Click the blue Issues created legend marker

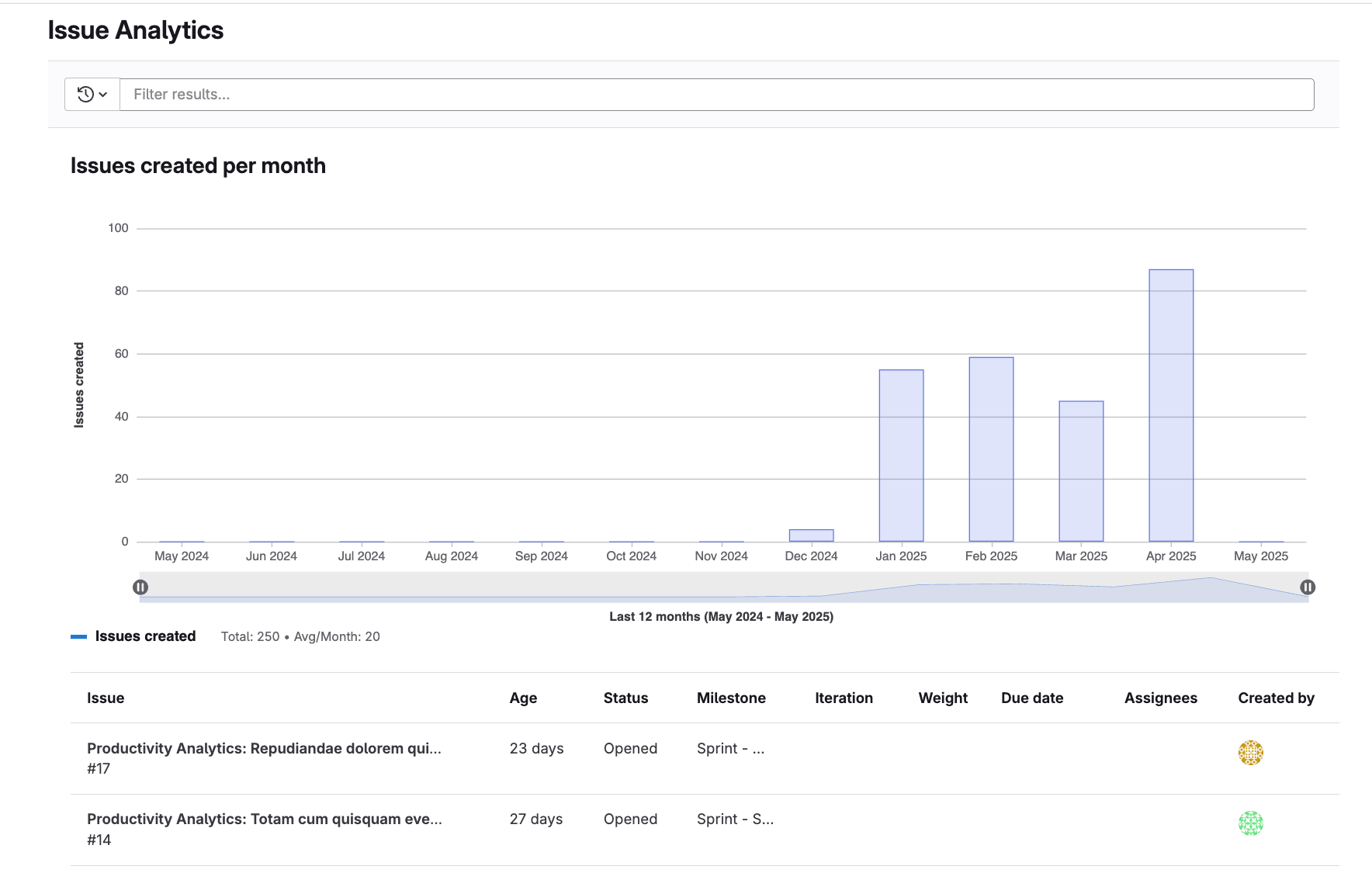78,636
